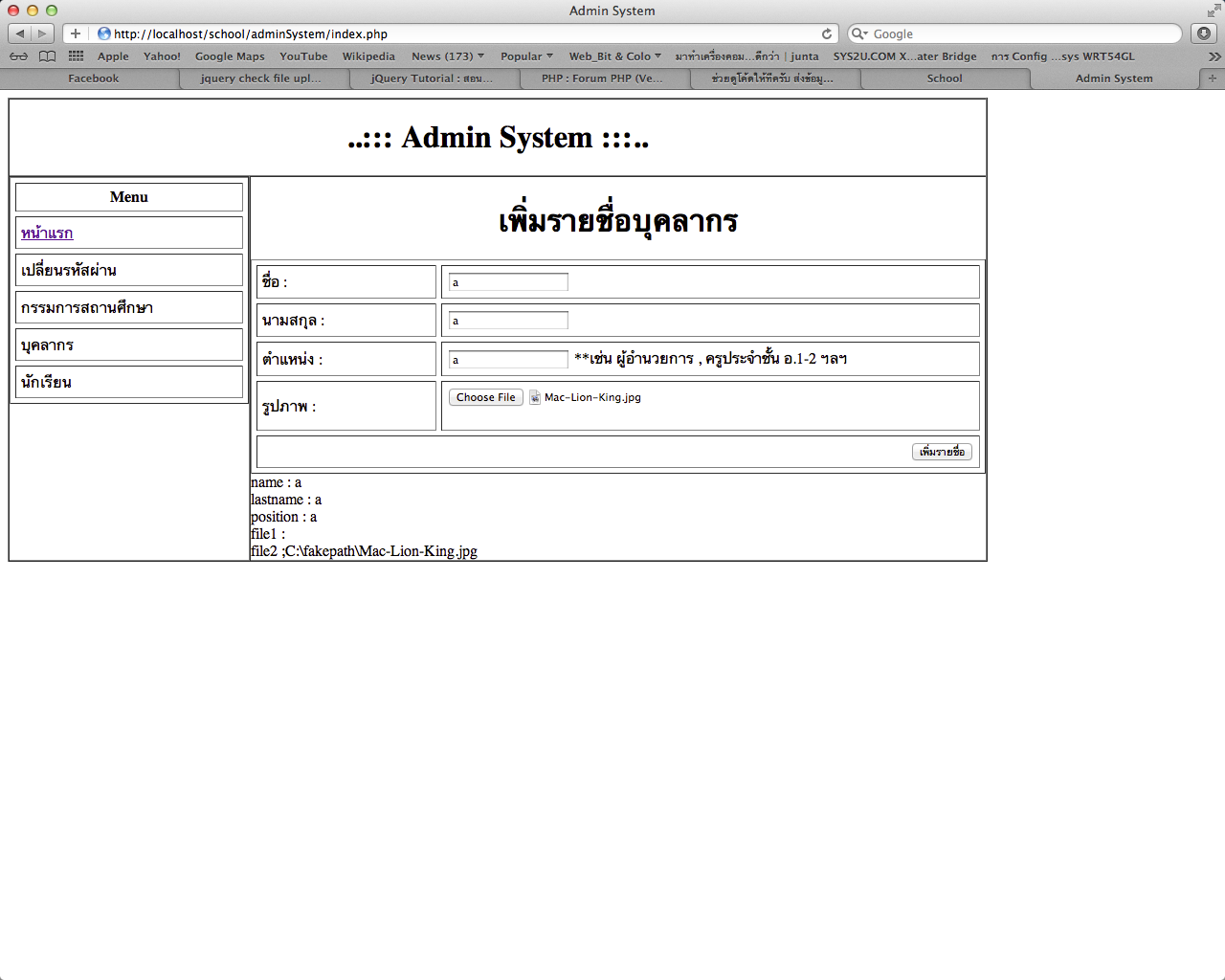Click the Mac-Lion-King.jpg file name

tap(592, 397)
